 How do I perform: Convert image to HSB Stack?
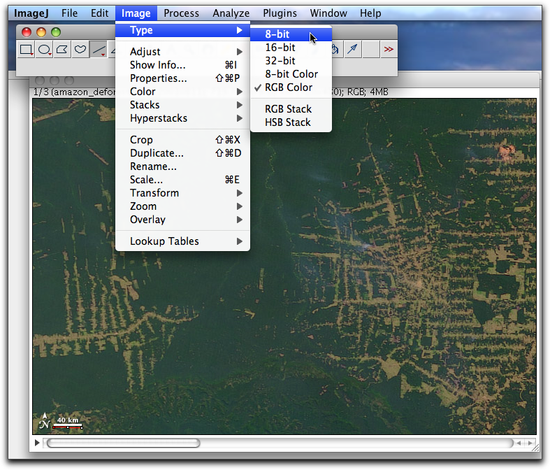click(x=291, y=122)
